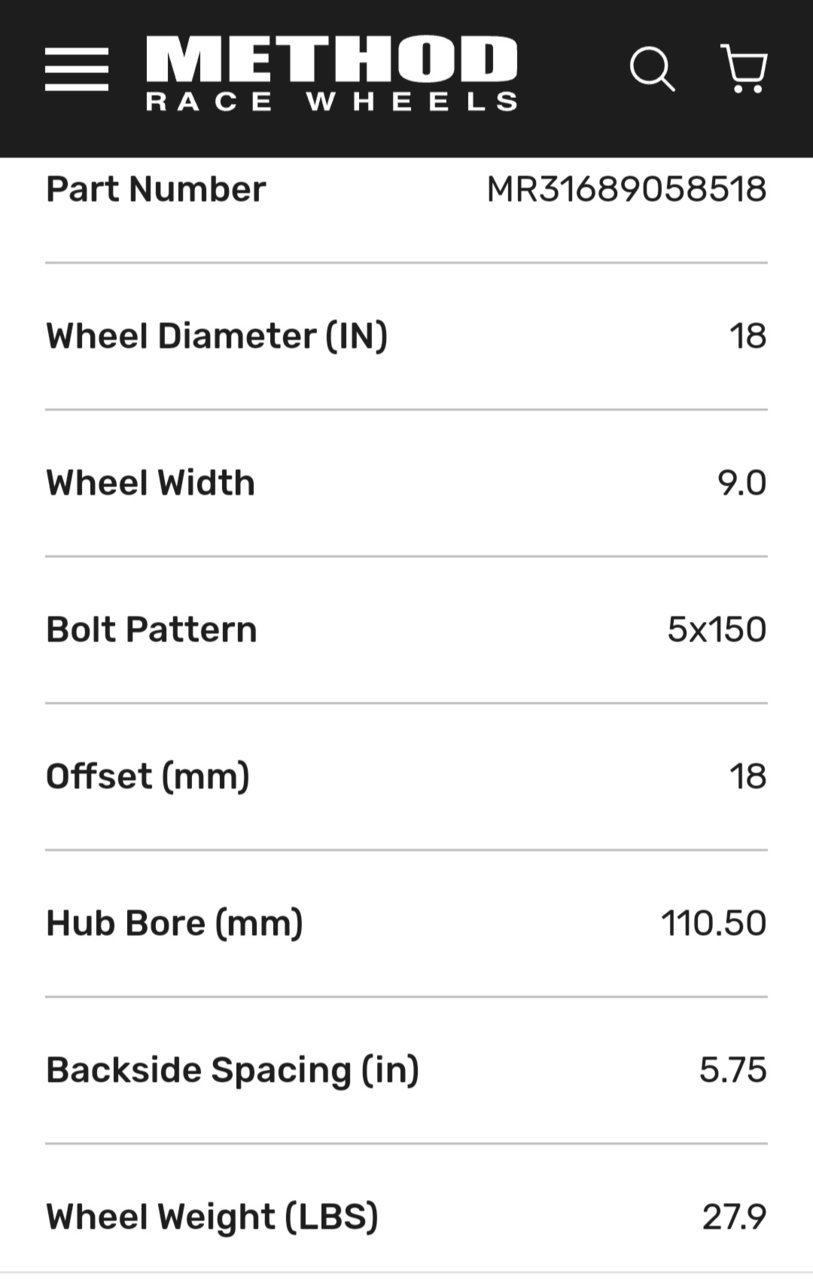View the shopping cart
The image size is (813, 1280).
[x=744, y=70]
